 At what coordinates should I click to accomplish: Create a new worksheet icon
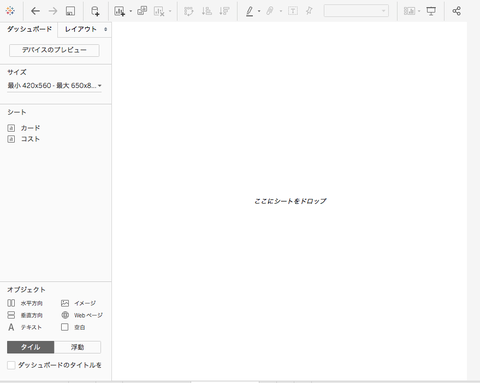click(x=119, y=11)
